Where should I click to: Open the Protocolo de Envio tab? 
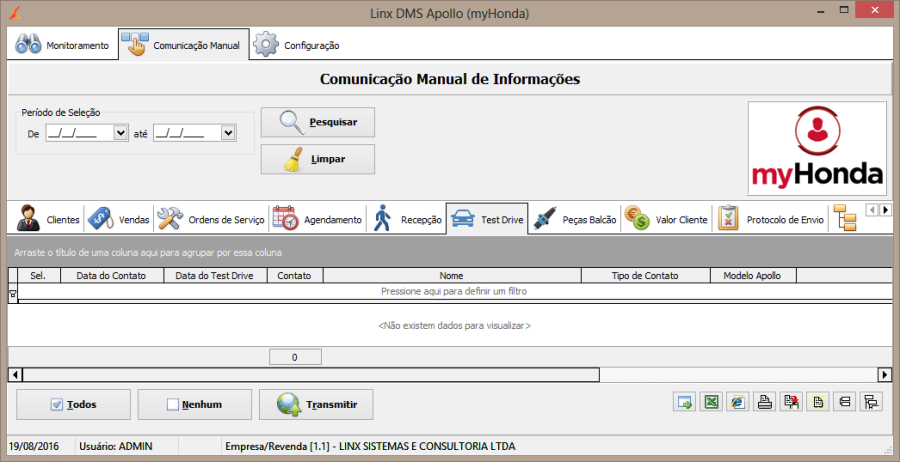point(771,219)
